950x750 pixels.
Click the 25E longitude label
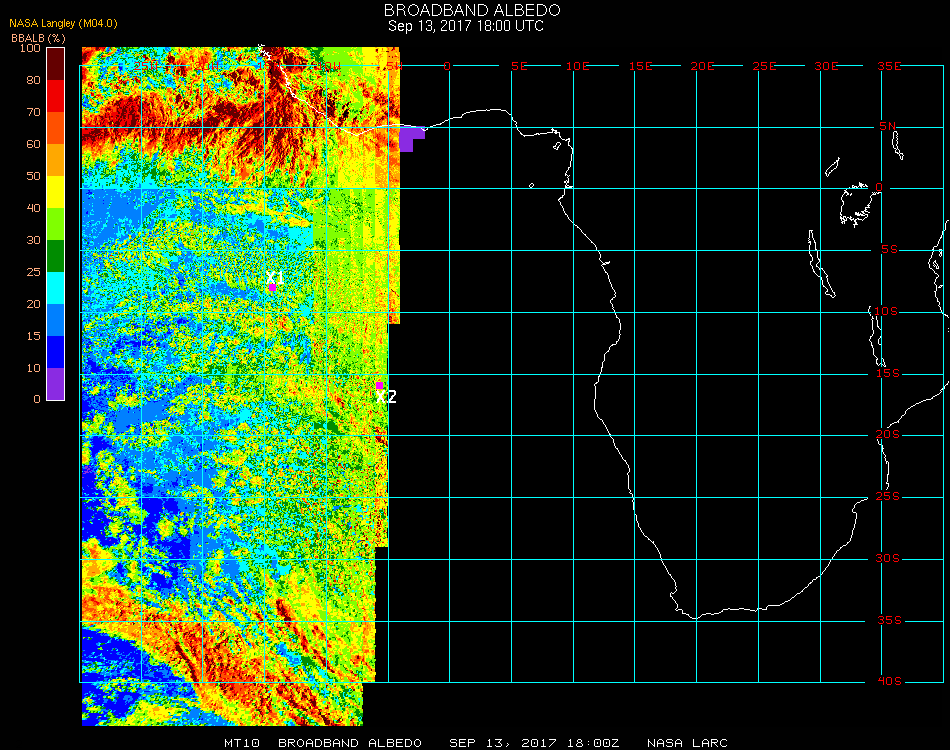pos(764,66)
